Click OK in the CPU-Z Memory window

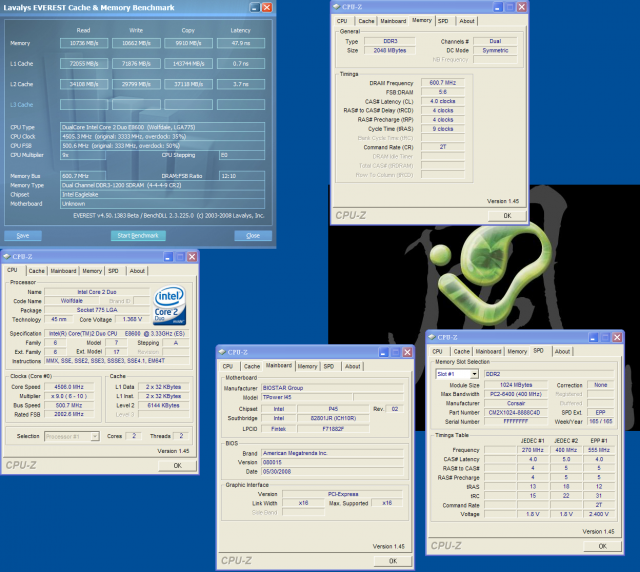click(x=507, y=216)
